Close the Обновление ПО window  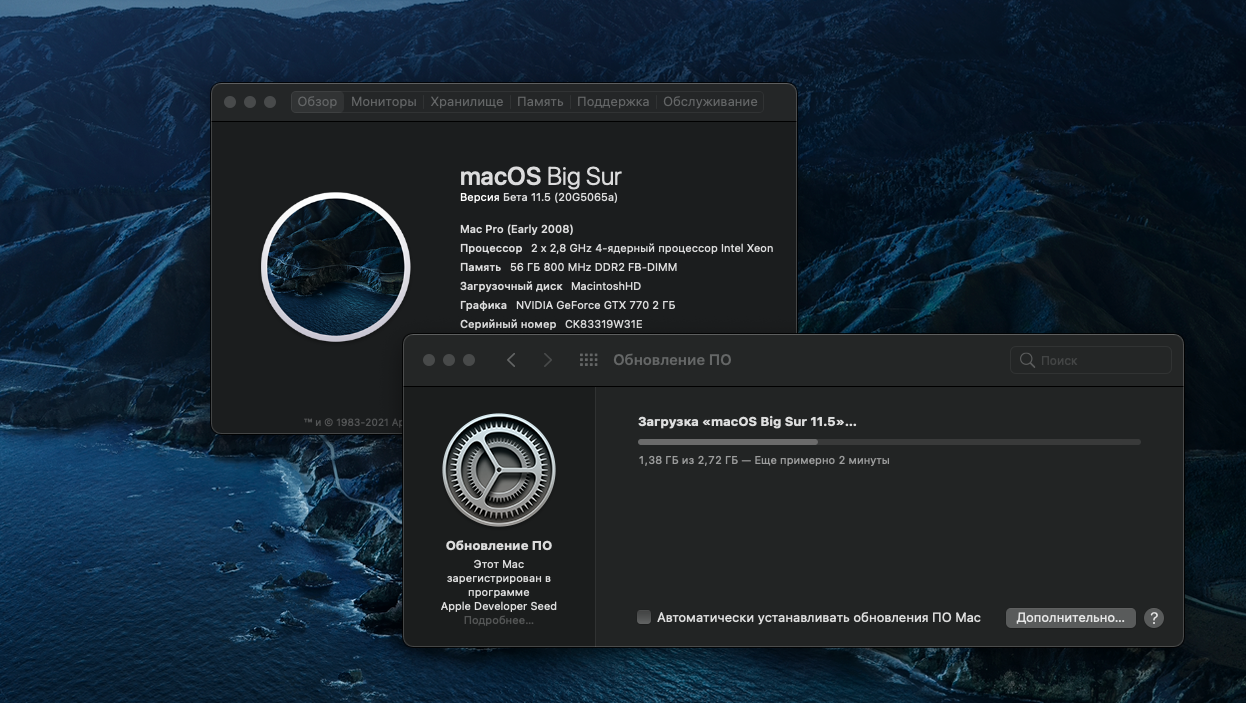tap(429, 360)
